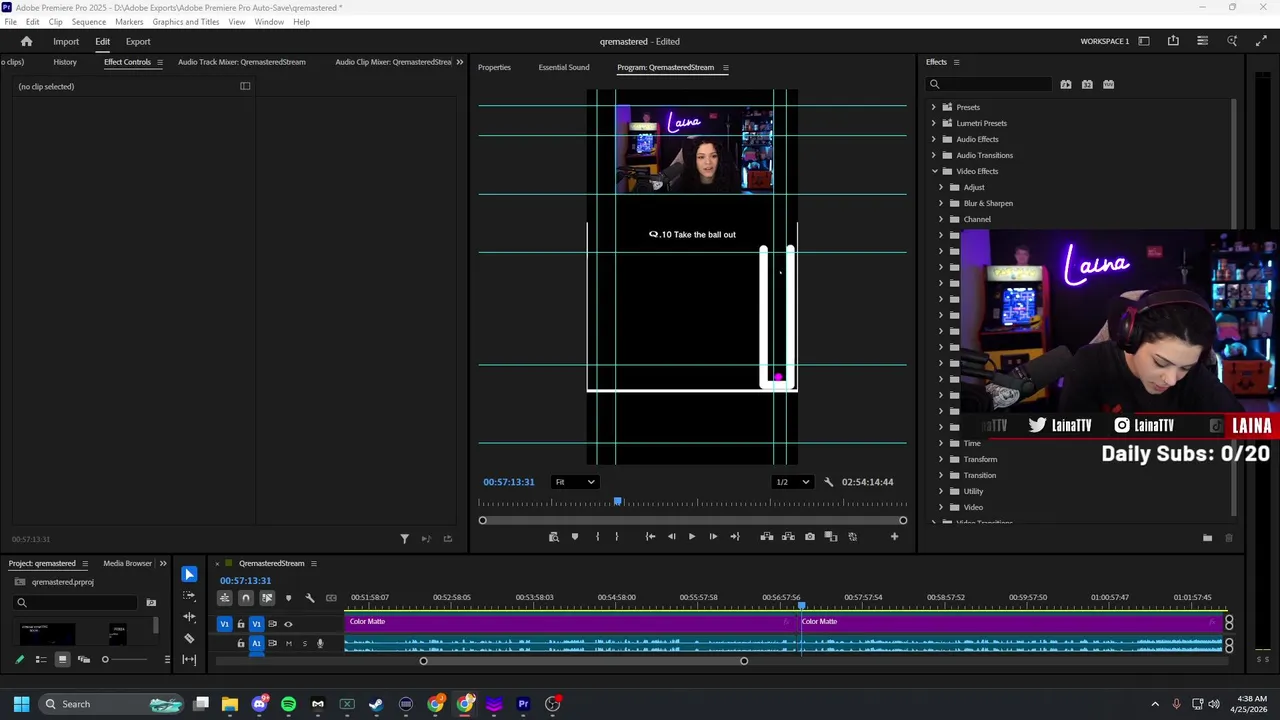
Task: Expand the Blur & Sharpen folder
Action: [x=941, y=203]
